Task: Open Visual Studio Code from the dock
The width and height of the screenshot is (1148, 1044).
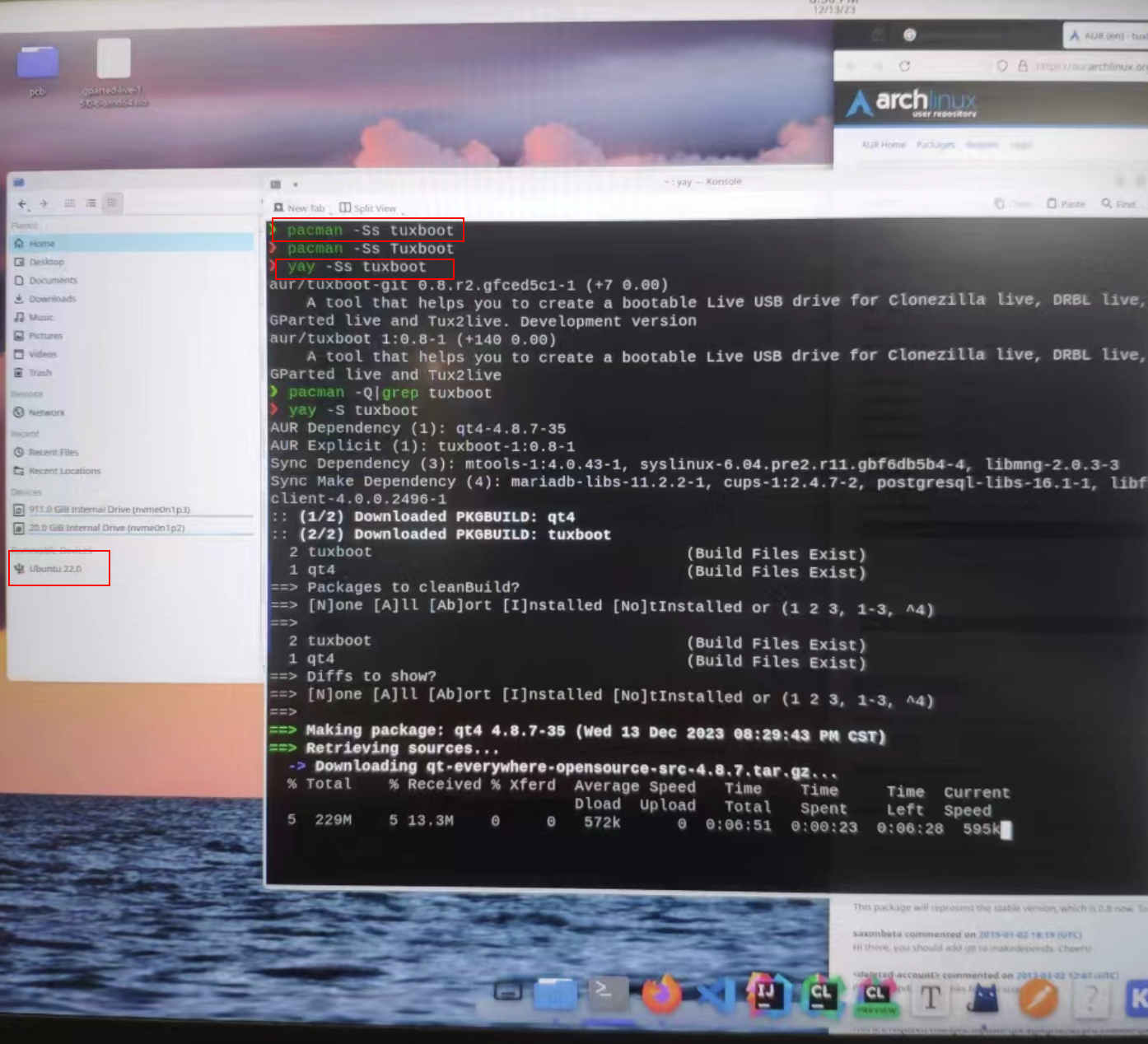Action: coord(714,995)
